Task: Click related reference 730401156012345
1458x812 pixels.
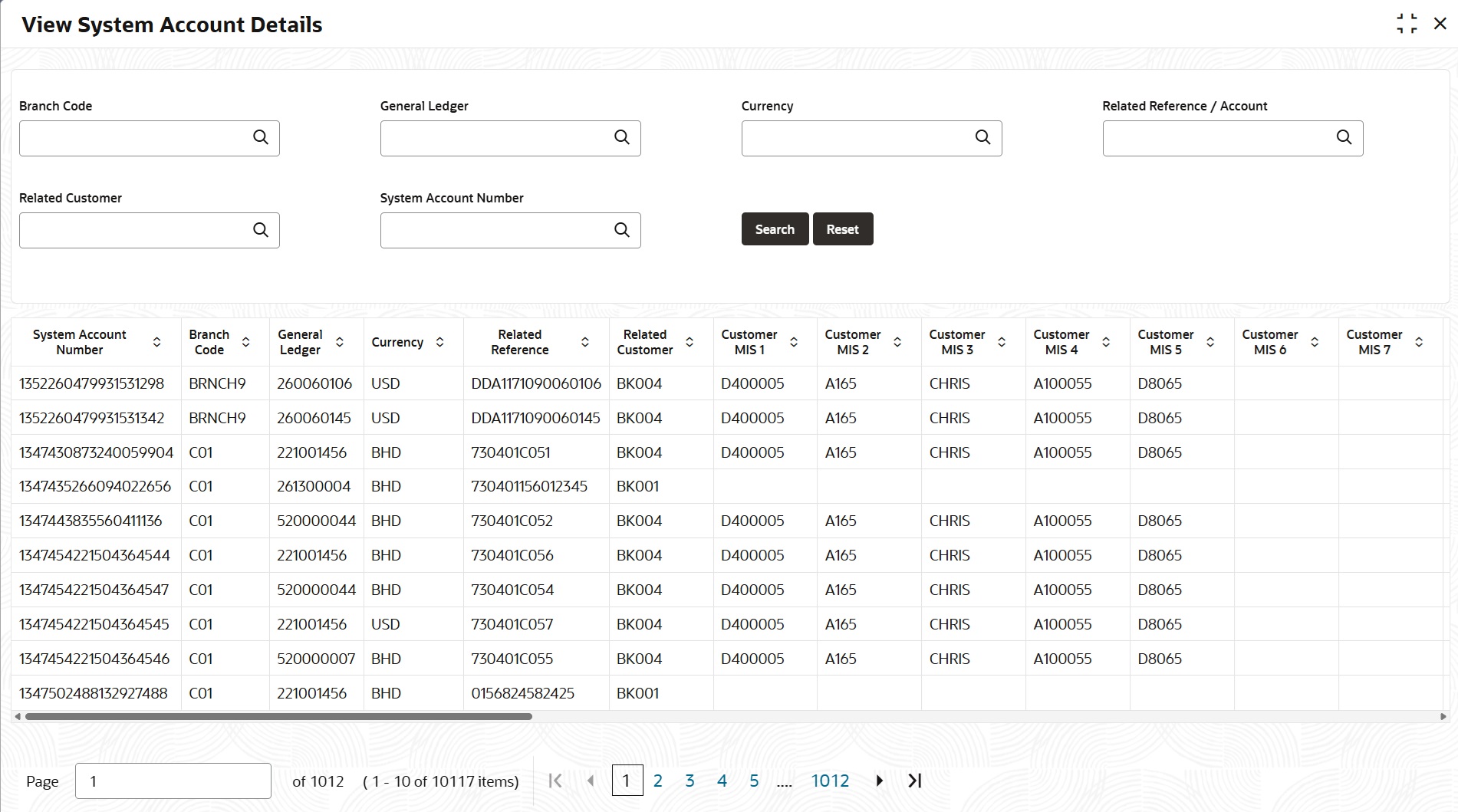Action: pos(529,486)
